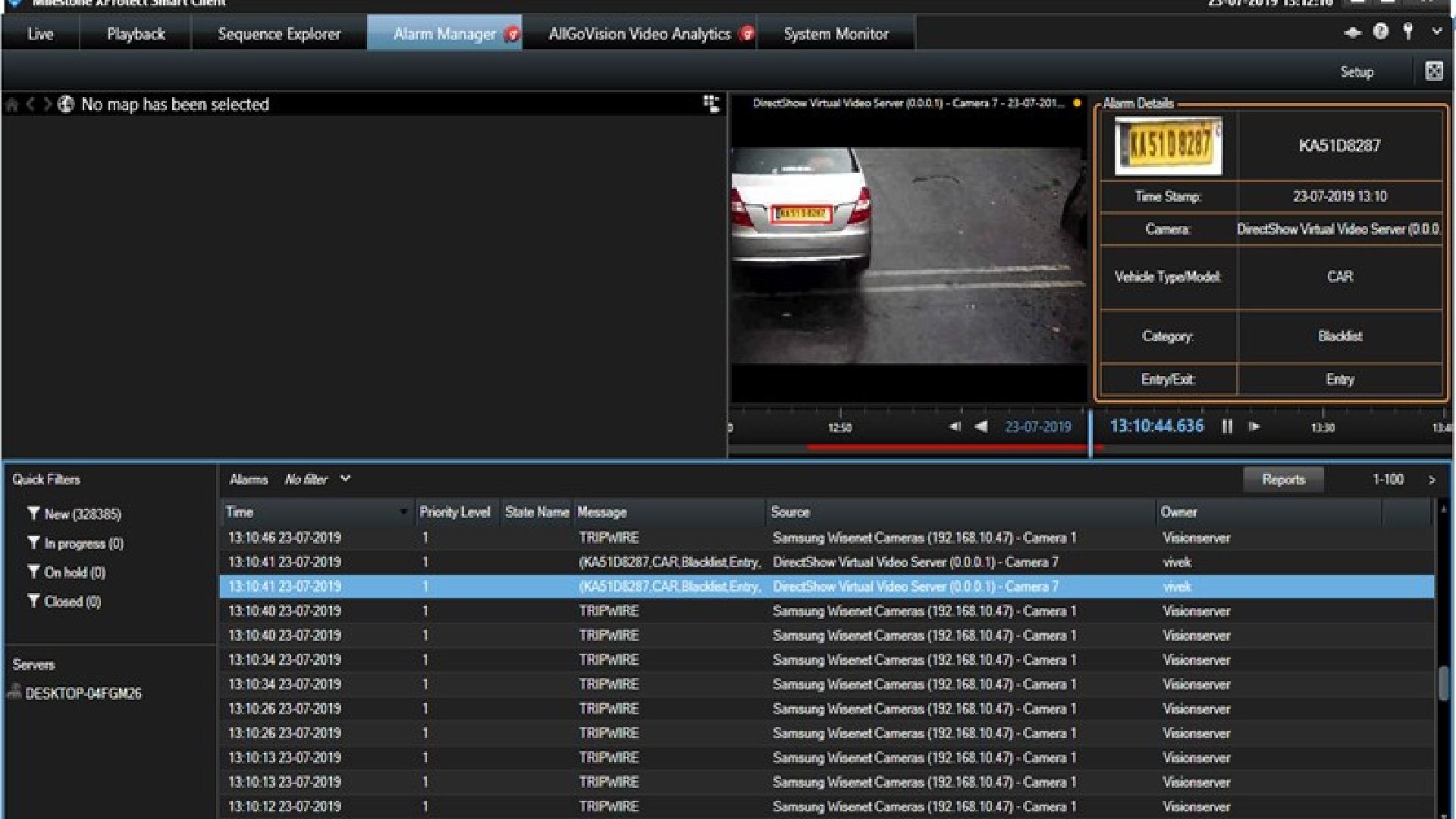Step to previous frame in timeline

pos(955,427)
